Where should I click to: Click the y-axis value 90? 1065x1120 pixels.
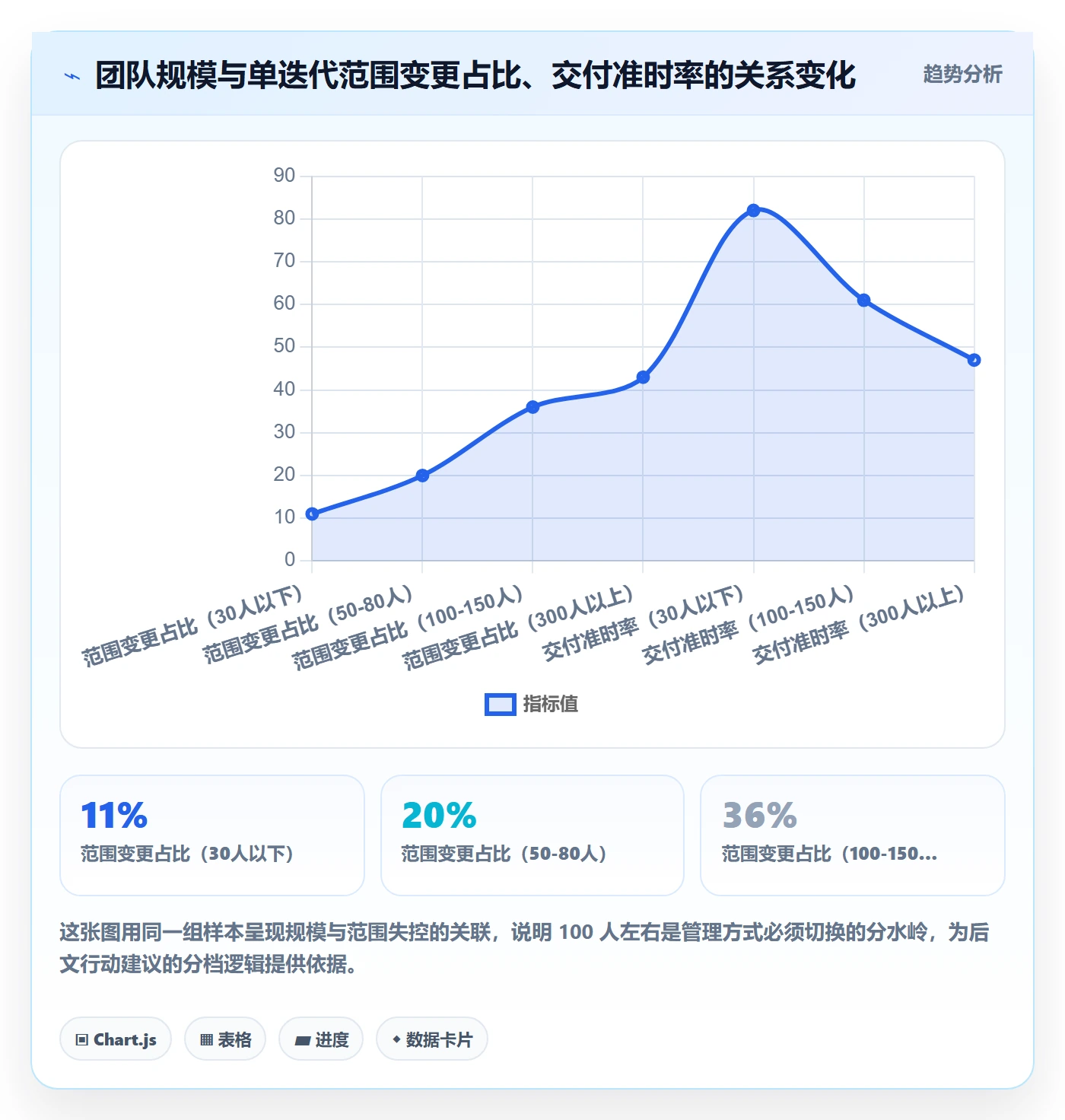[x=285, y=176]
